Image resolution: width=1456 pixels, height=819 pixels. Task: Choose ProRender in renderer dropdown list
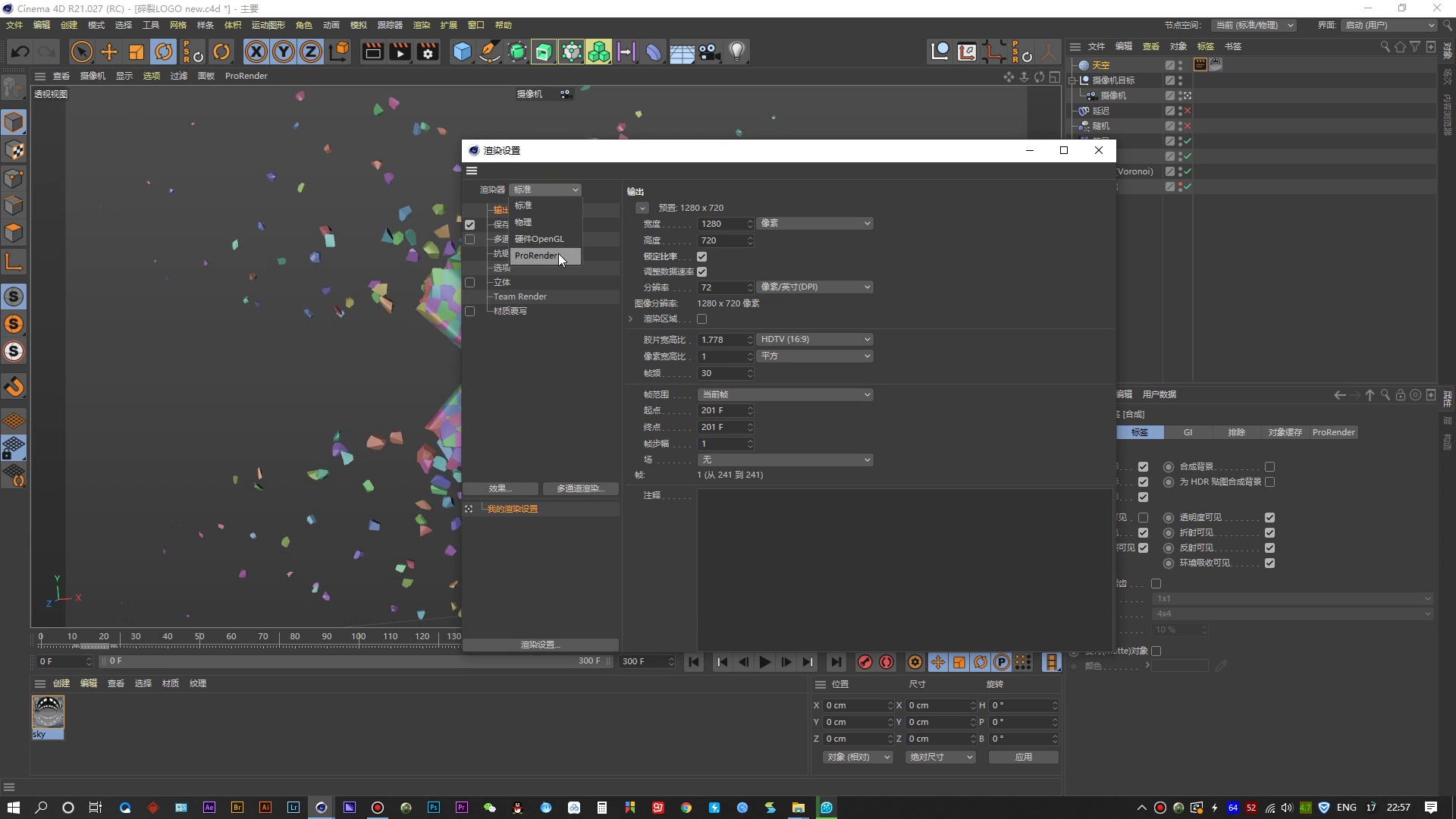(537, 256)
